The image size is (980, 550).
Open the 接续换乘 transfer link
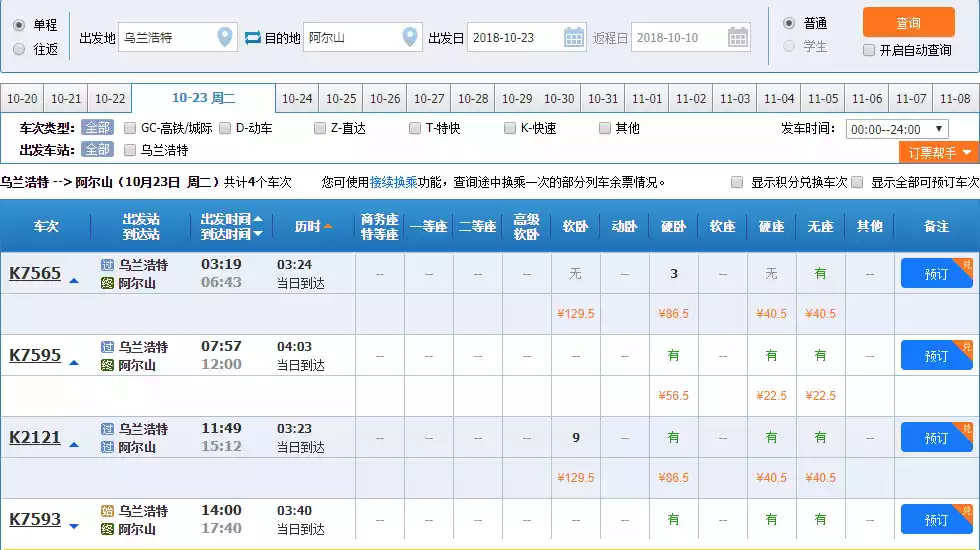tap(393, 183)
